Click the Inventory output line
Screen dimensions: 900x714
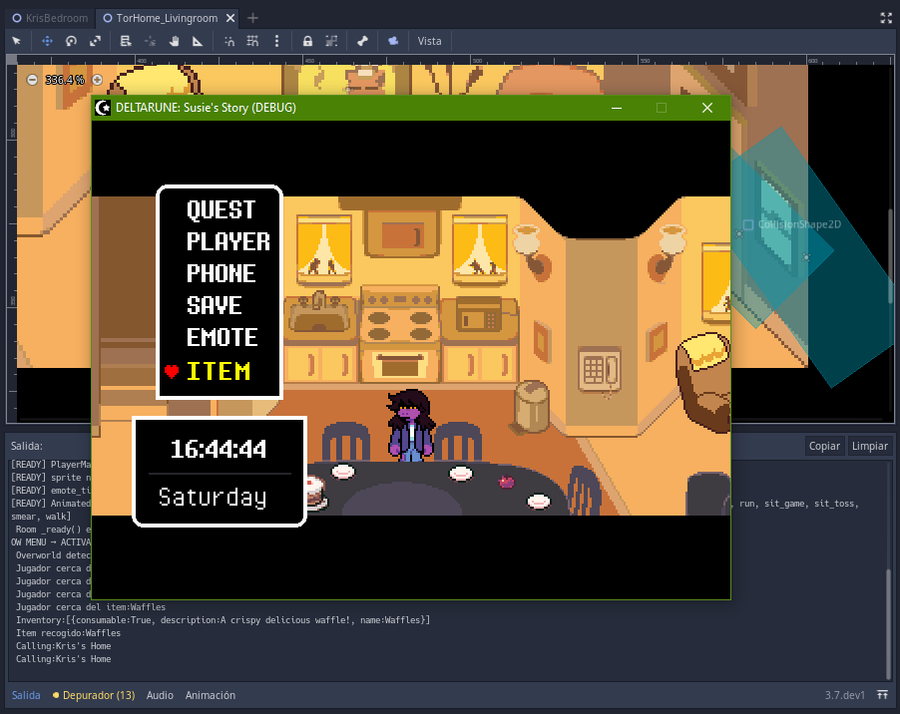[223, 620]
